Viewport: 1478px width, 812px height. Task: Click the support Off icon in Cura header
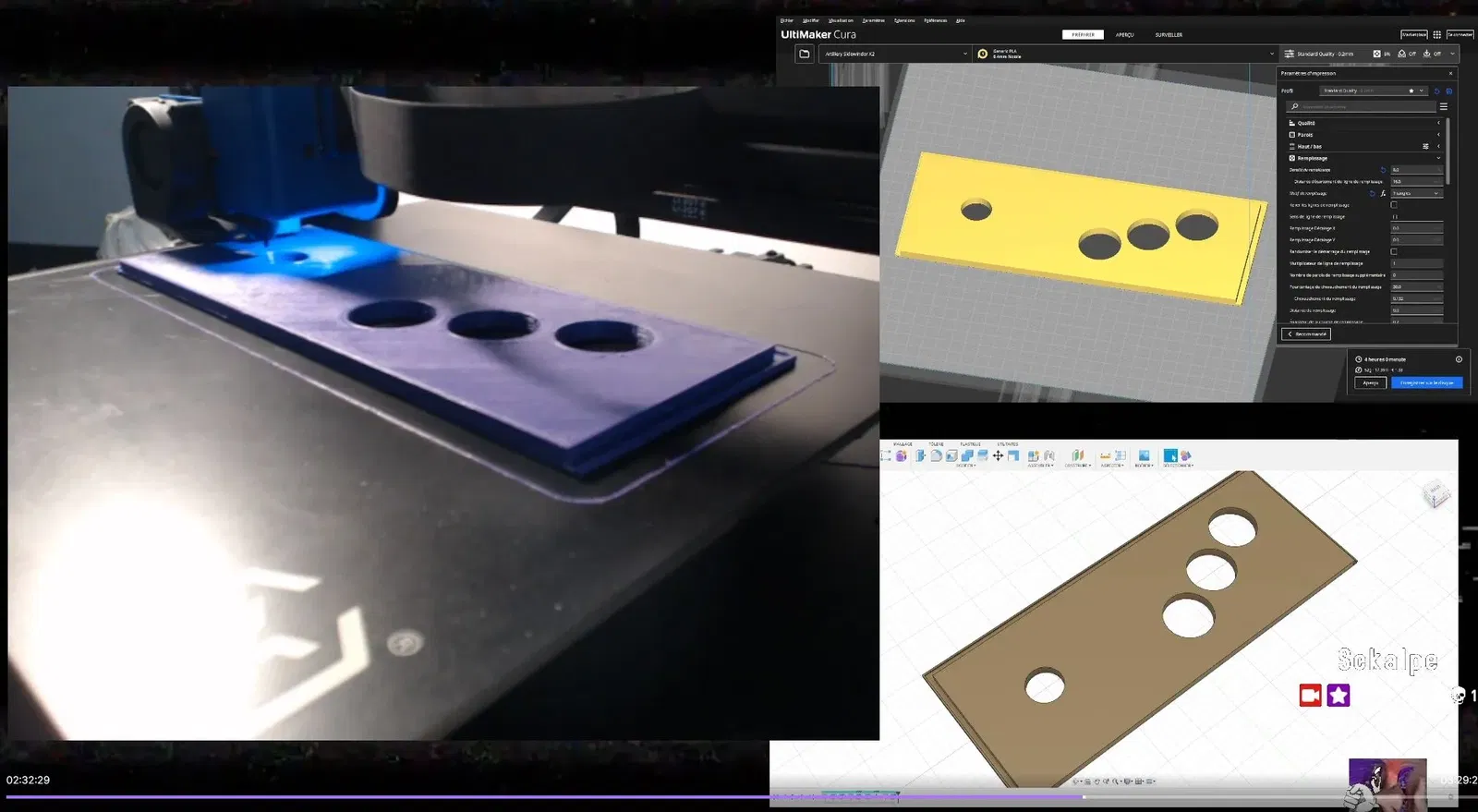pyautogui.click(x=1401, y=54)
